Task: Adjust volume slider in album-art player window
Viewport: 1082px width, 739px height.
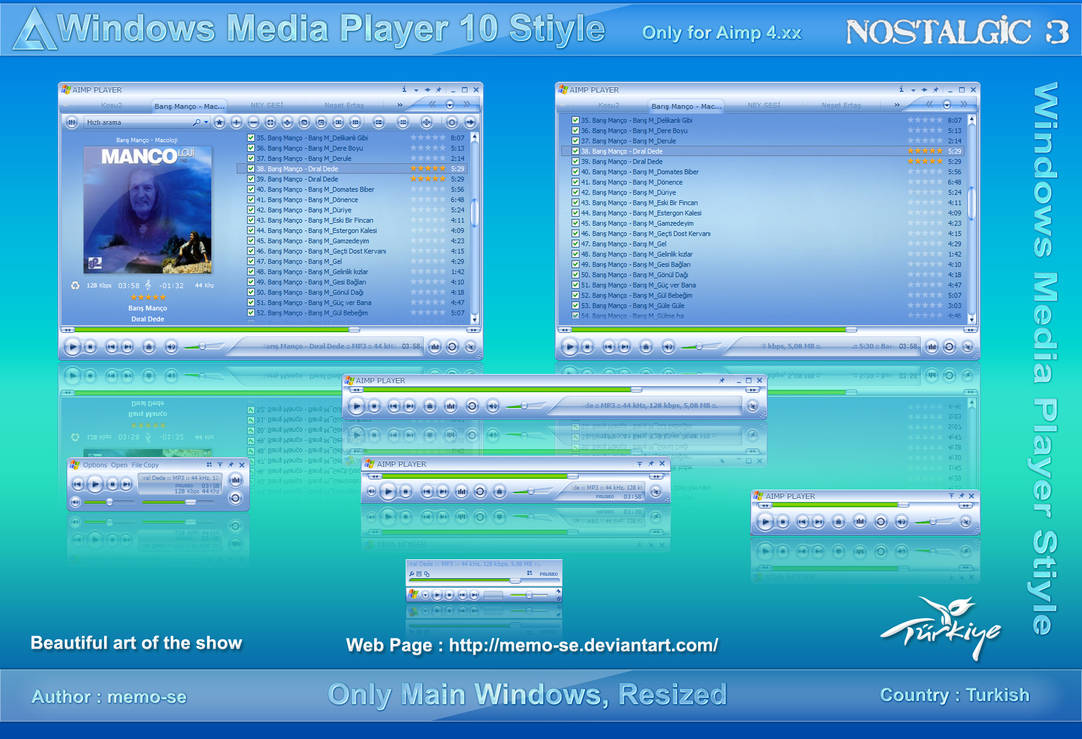Action: point(204,347)
